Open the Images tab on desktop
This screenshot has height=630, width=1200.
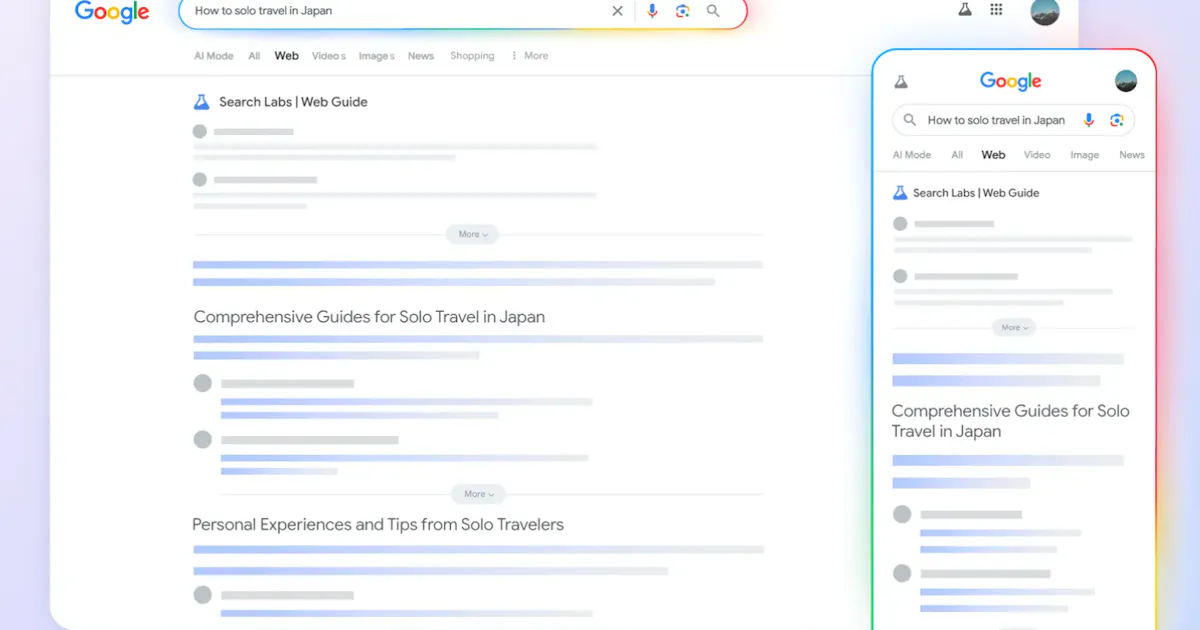(377, 56)
